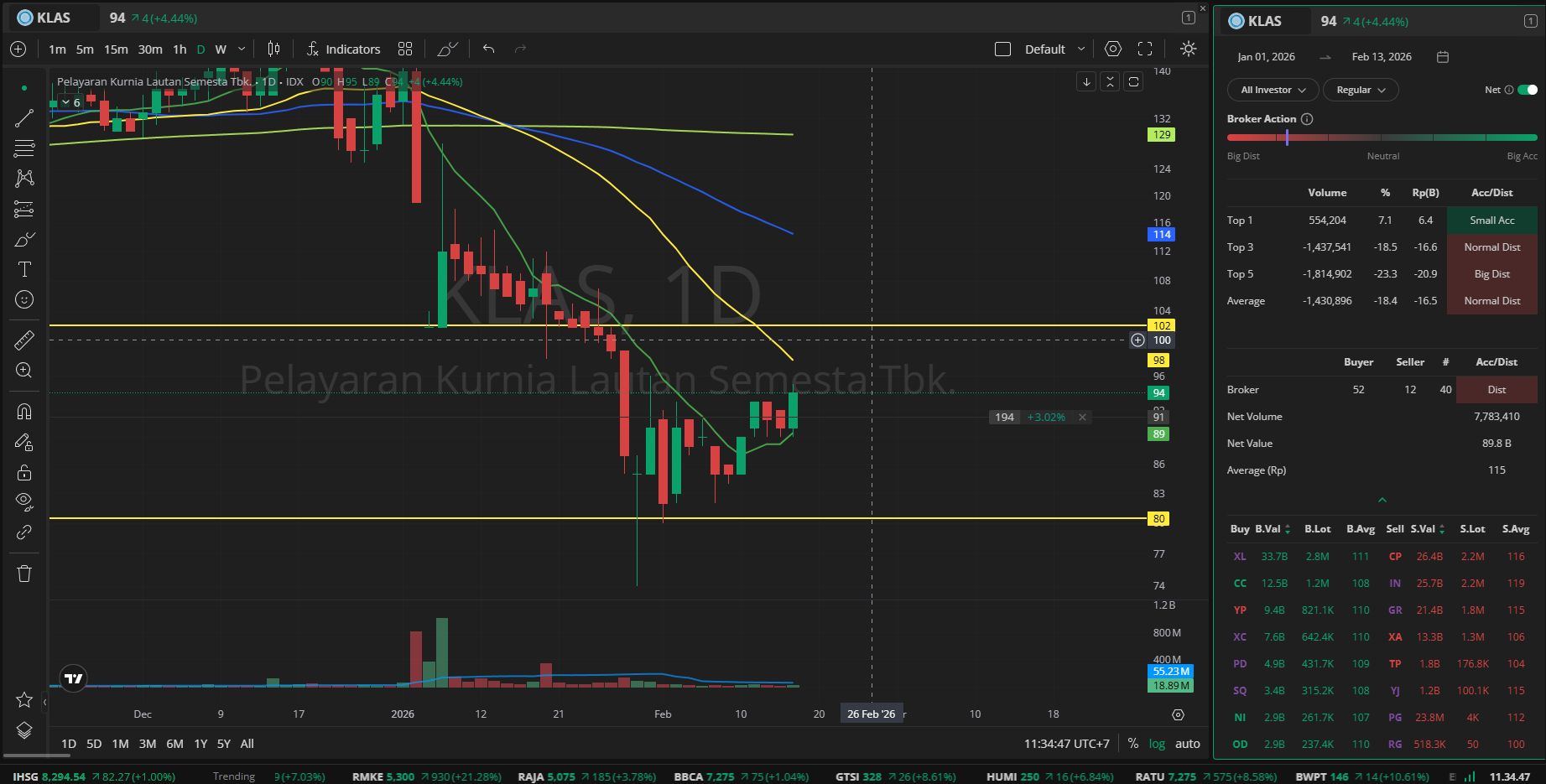Open the indicator templates grid icon
1546x784 pixels.
(x=405, y=49)
